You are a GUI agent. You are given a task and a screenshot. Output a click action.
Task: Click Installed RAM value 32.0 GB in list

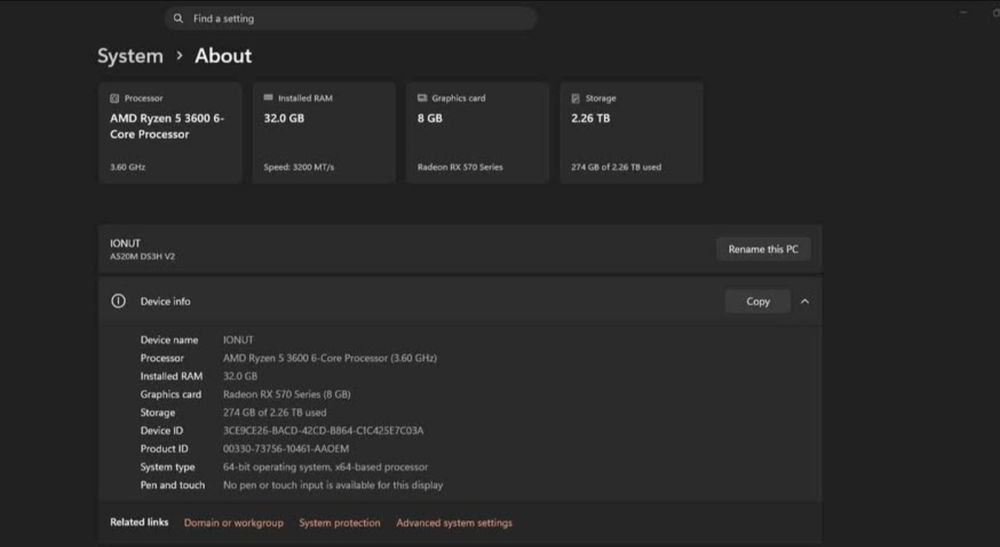click(x=240, y=376)
